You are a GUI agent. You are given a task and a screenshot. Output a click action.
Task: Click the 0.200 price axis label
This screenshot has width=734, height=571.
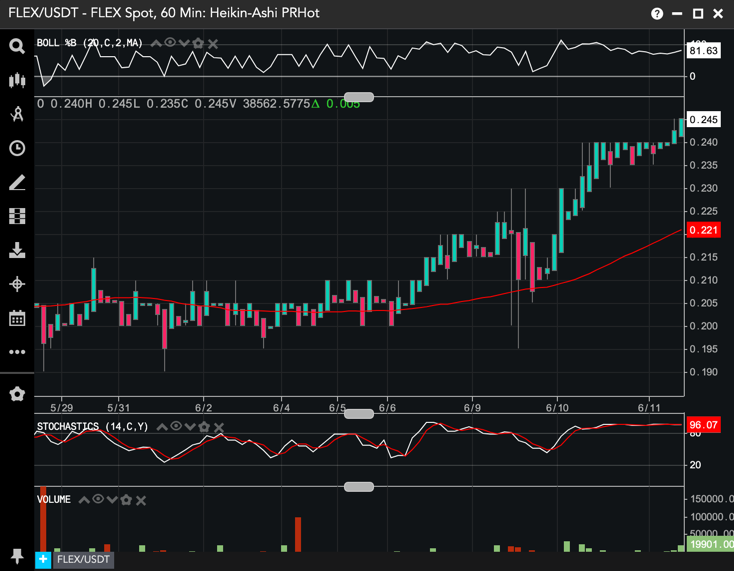tap(703, 326)
